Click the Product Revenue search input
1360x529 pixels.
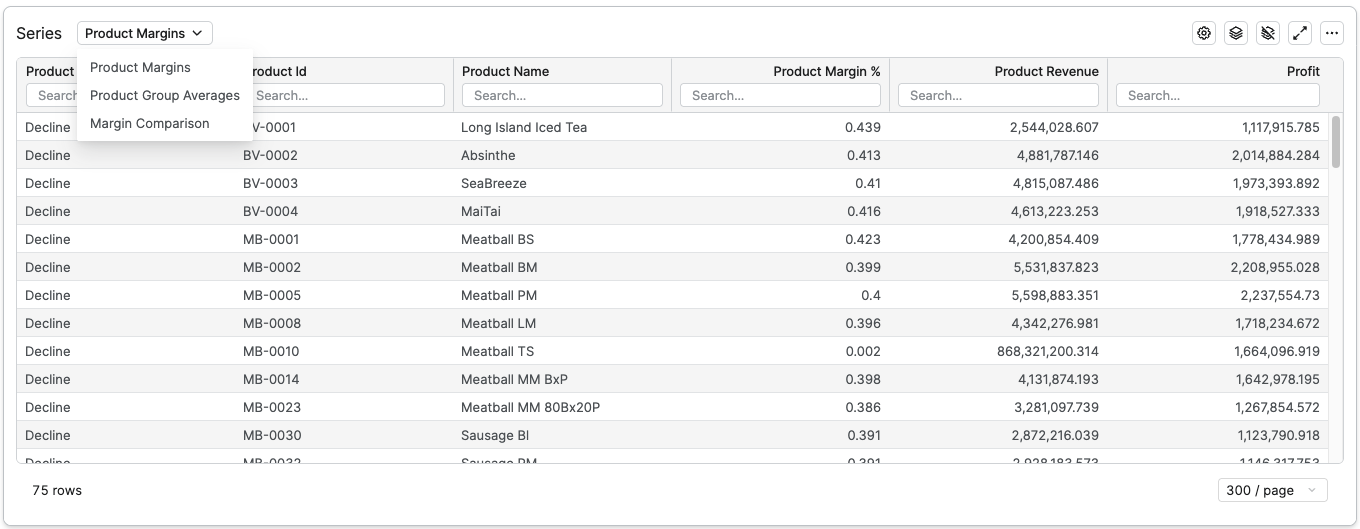coord(998,95)
